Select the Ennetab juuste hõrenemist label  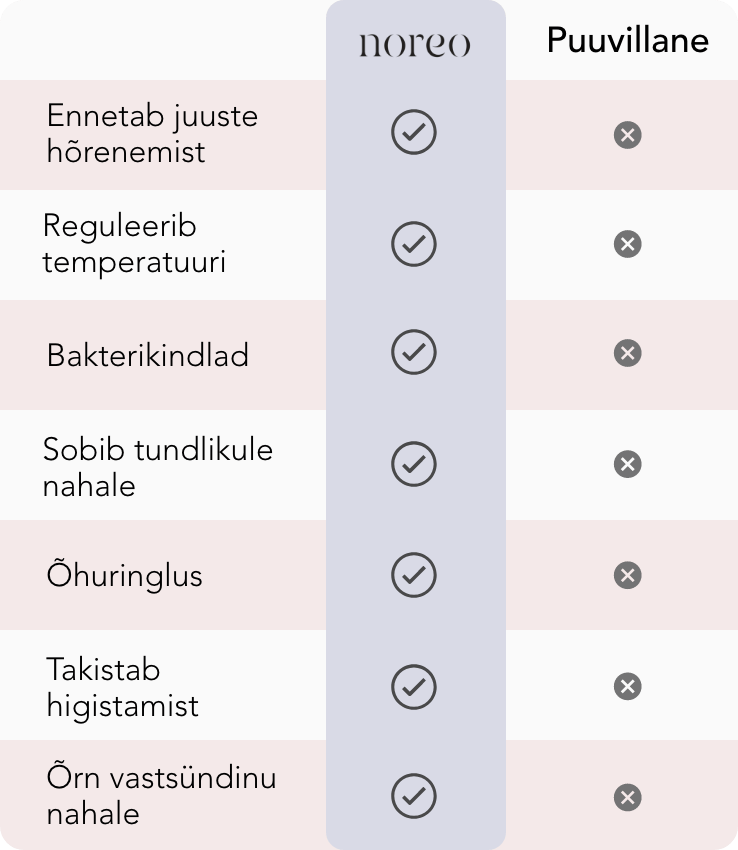point(152,133)
